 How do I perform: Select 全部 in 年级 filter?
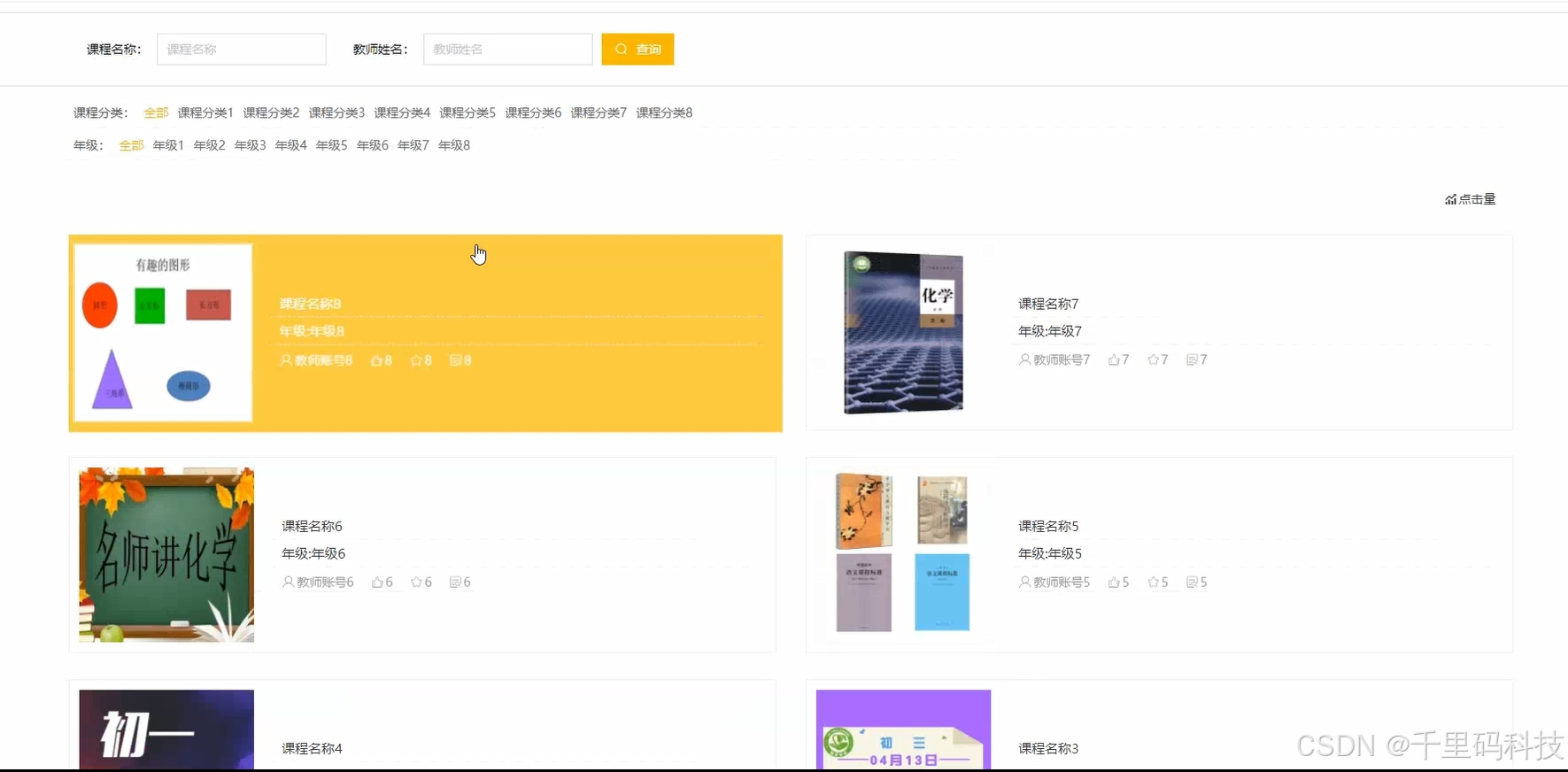tap(131, 145)
